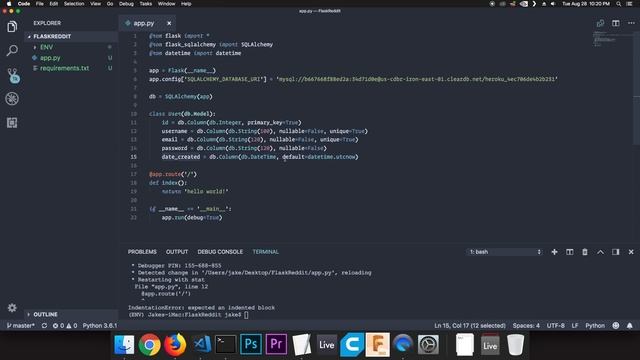
Task: Switch to the OUTPUT panel tab
Action: (x=177, y=252)
